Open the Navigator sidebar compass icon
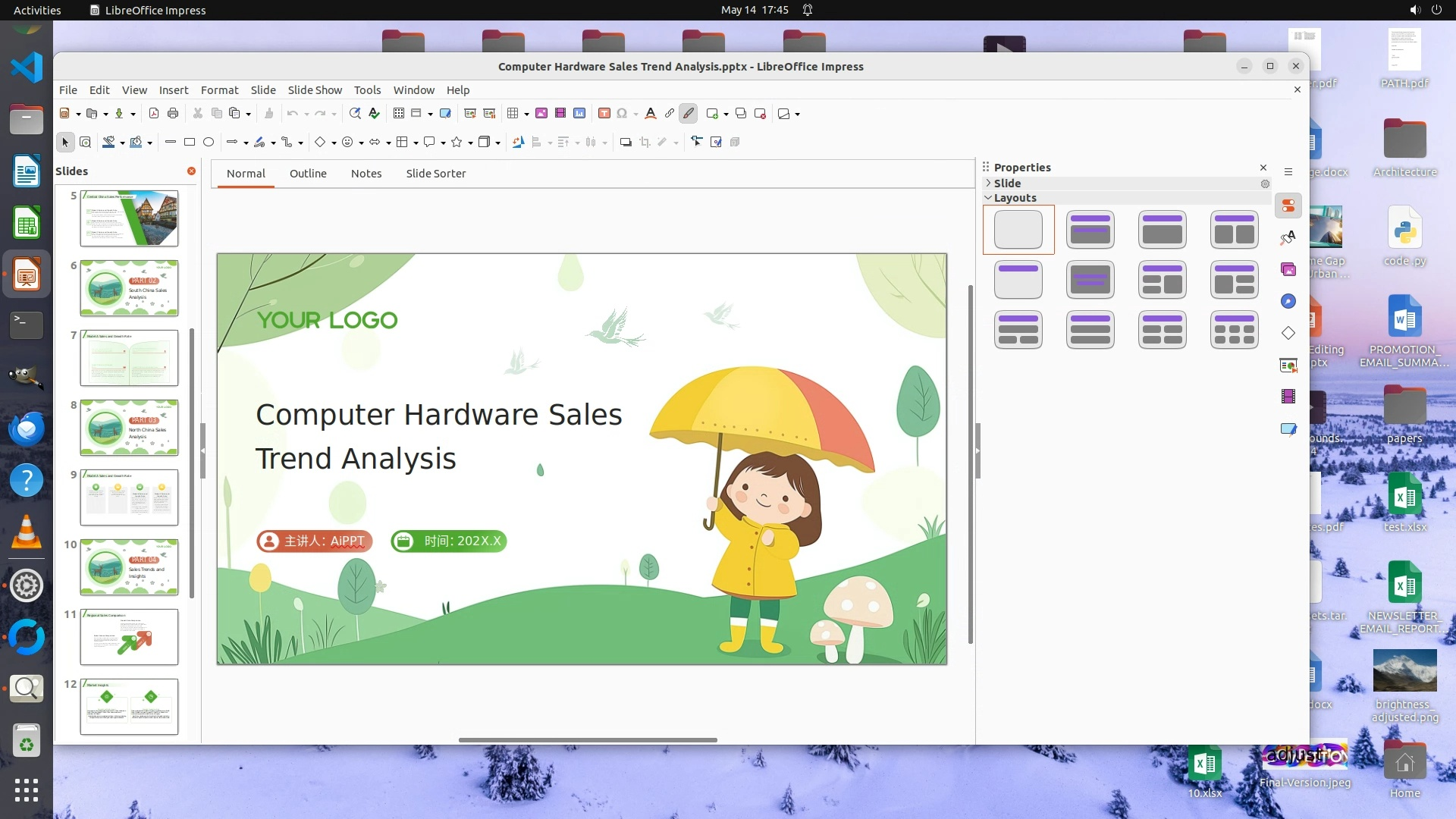Image resolution: width=1456 pixels, height=819 pixels. [1288, 302]
